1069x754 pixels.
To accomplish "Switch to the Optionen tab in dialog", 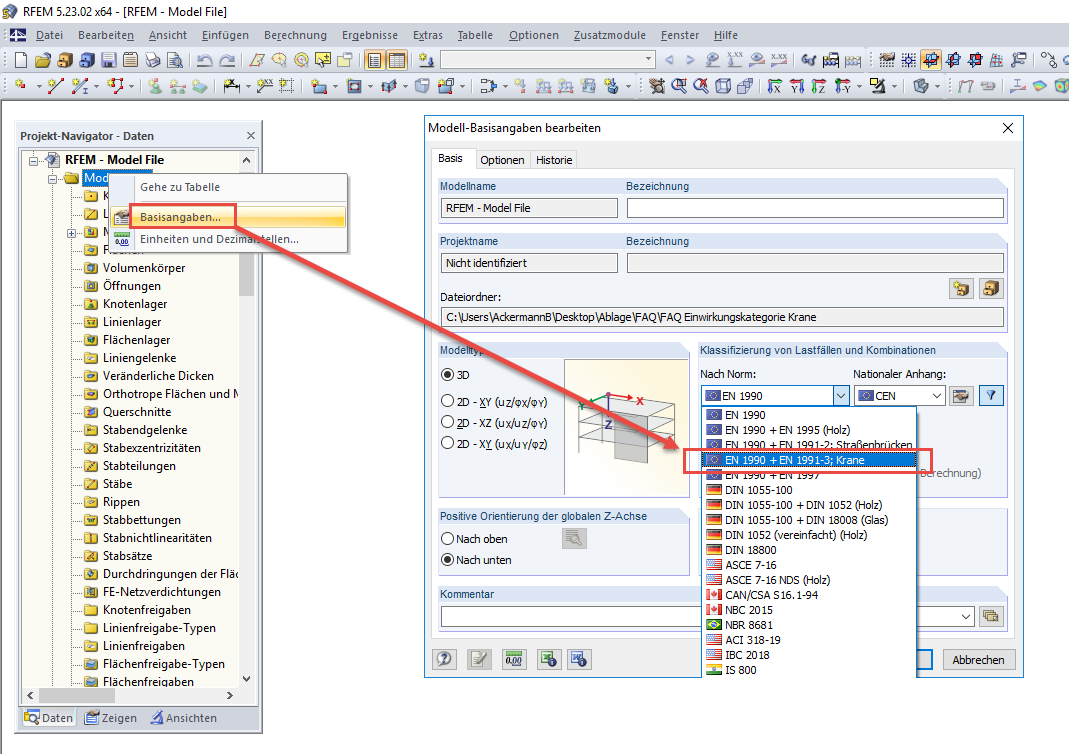I will (x=502, y=160).
